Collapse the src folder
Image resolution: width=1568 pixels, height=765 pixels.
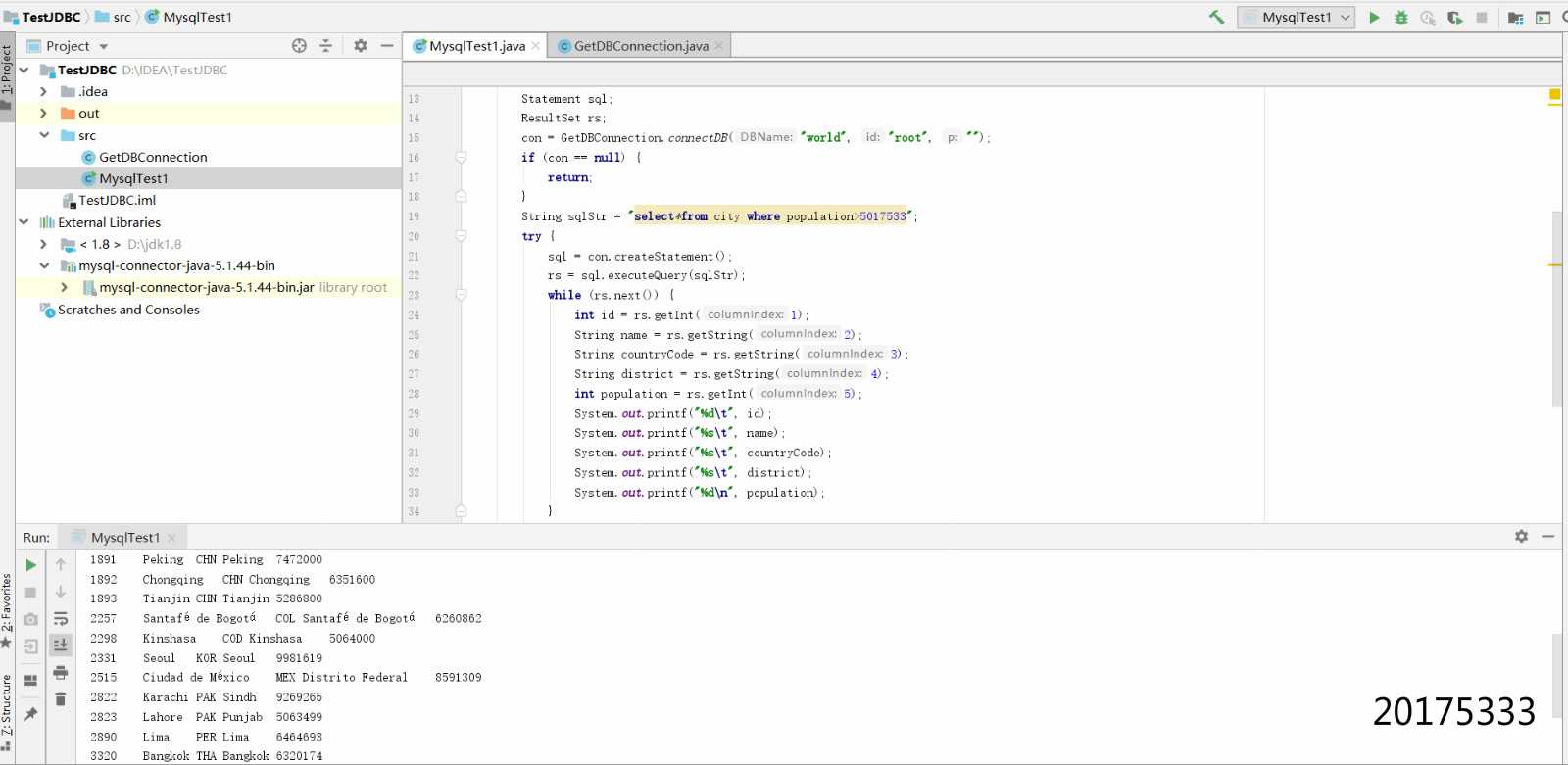point(43,135)
